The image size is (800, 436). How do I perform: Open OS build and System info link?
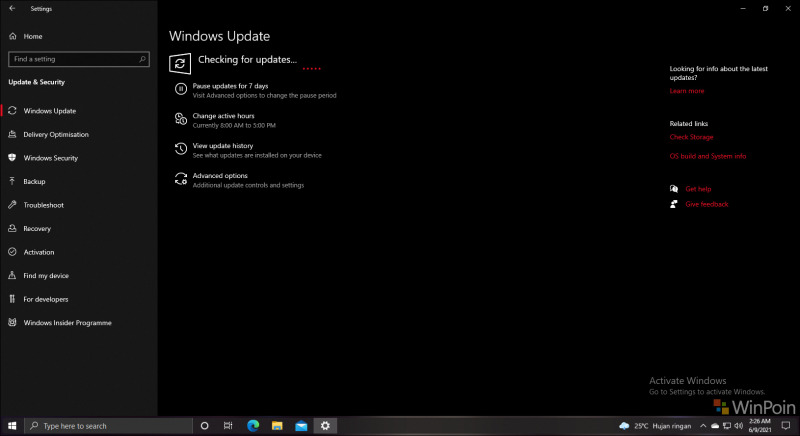708,156
